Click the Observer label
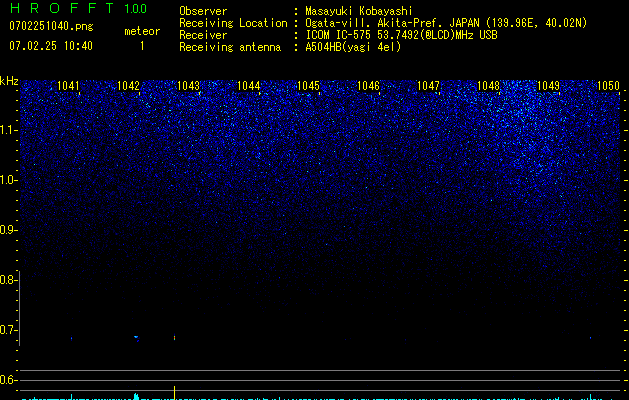The height and width of the screenshot is (400, 629). coord(203,11)
